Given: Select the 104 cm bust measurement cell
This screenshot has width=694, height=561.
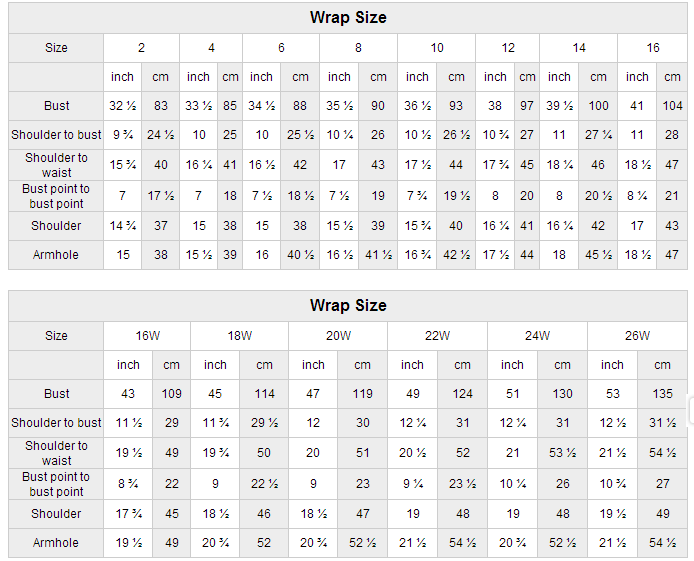Looking at the screenshot, I should [x=673, y=106].
